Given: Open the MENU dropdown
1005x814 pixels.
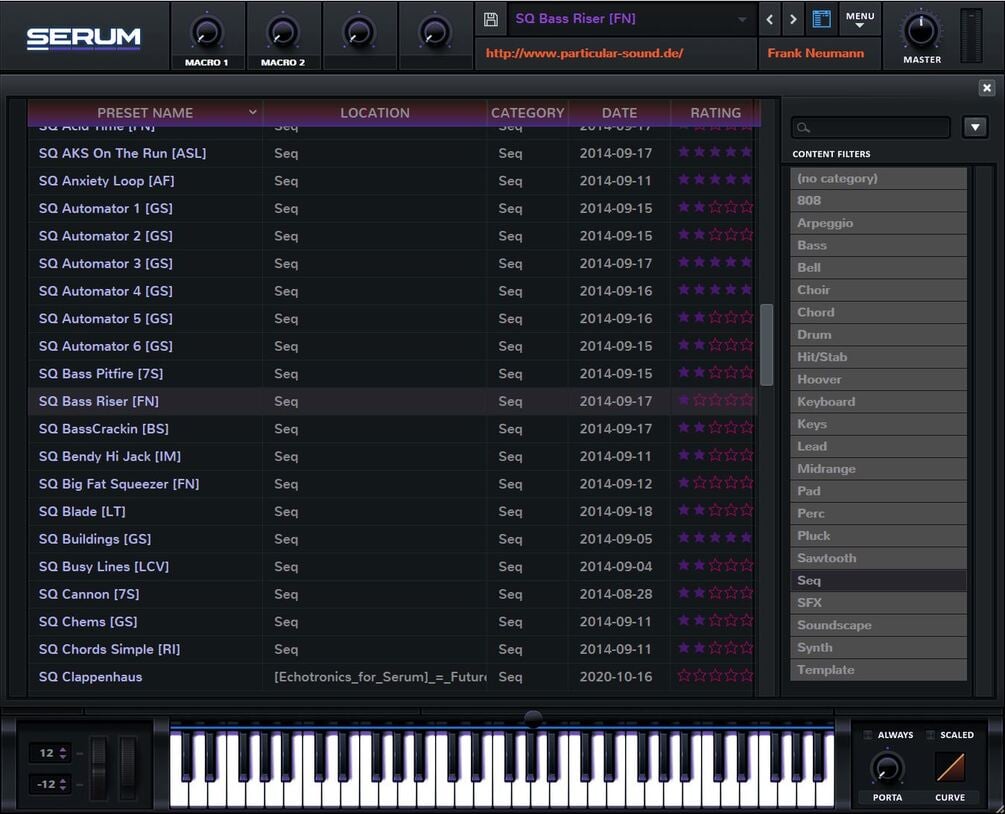Looking at the screenshot, I should tap(860, 19).
